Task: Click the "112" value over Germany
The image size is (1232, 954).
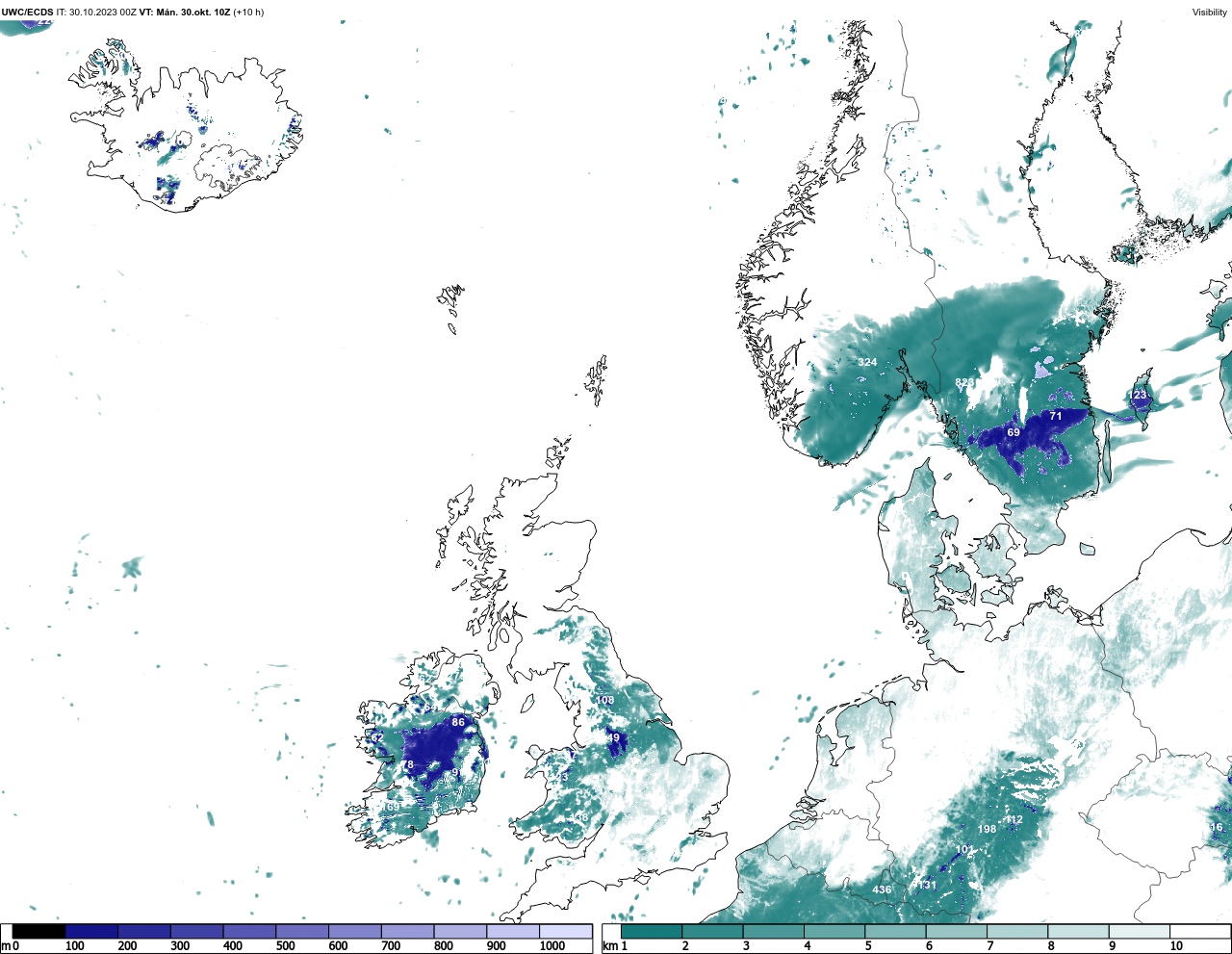Action: tap(1014, 820)
